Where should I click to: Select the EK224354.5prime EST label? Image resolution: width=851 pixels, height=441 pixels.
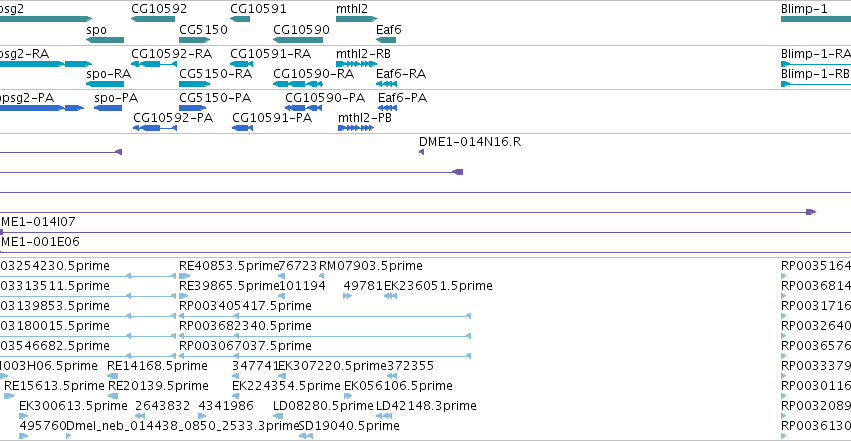(286, 386)
